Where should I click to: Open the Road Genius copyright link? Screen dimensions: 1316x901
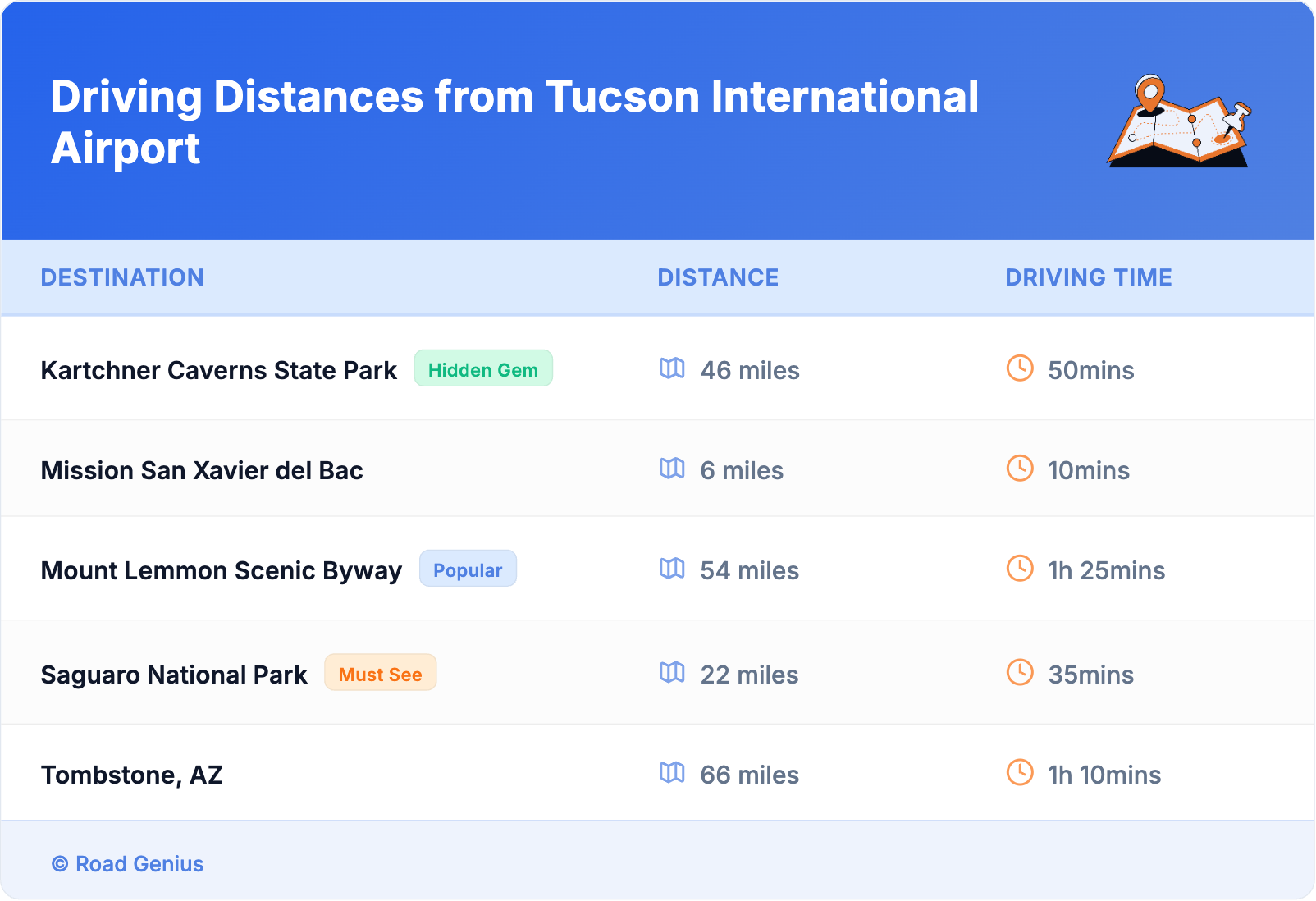pyautogui.click(x=128, y=864)
